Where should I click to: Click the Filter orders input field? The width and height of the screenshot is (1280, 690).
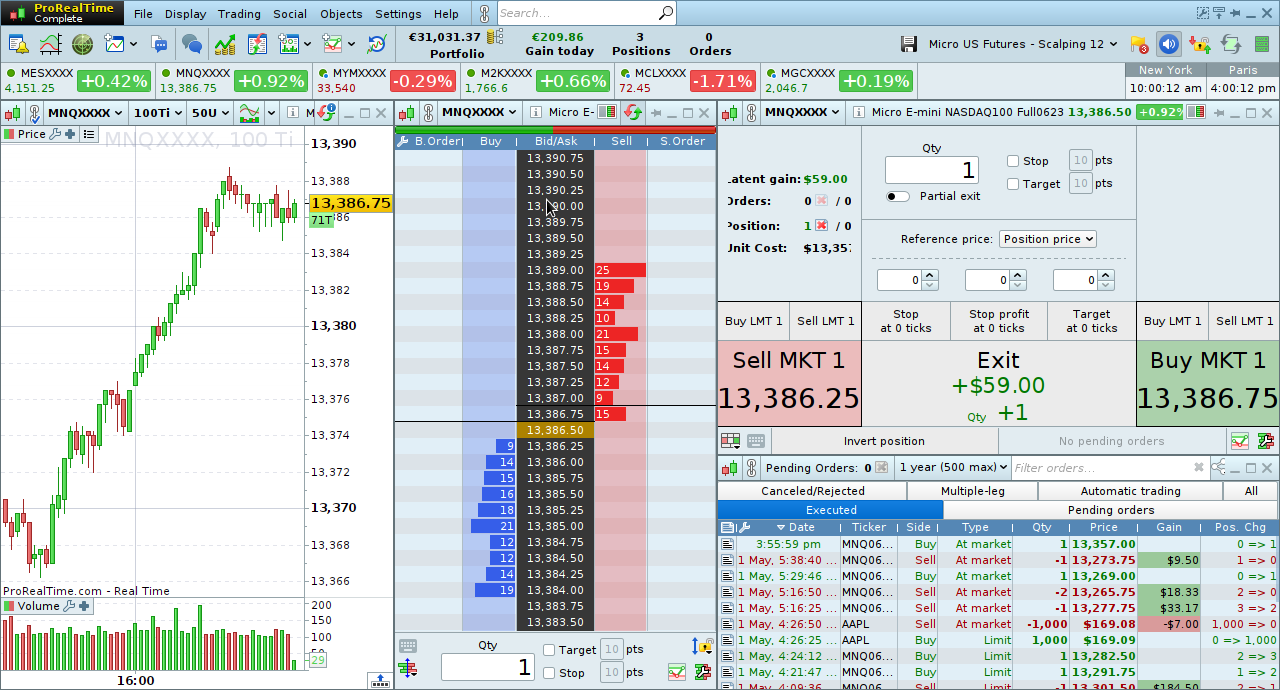1108,467
